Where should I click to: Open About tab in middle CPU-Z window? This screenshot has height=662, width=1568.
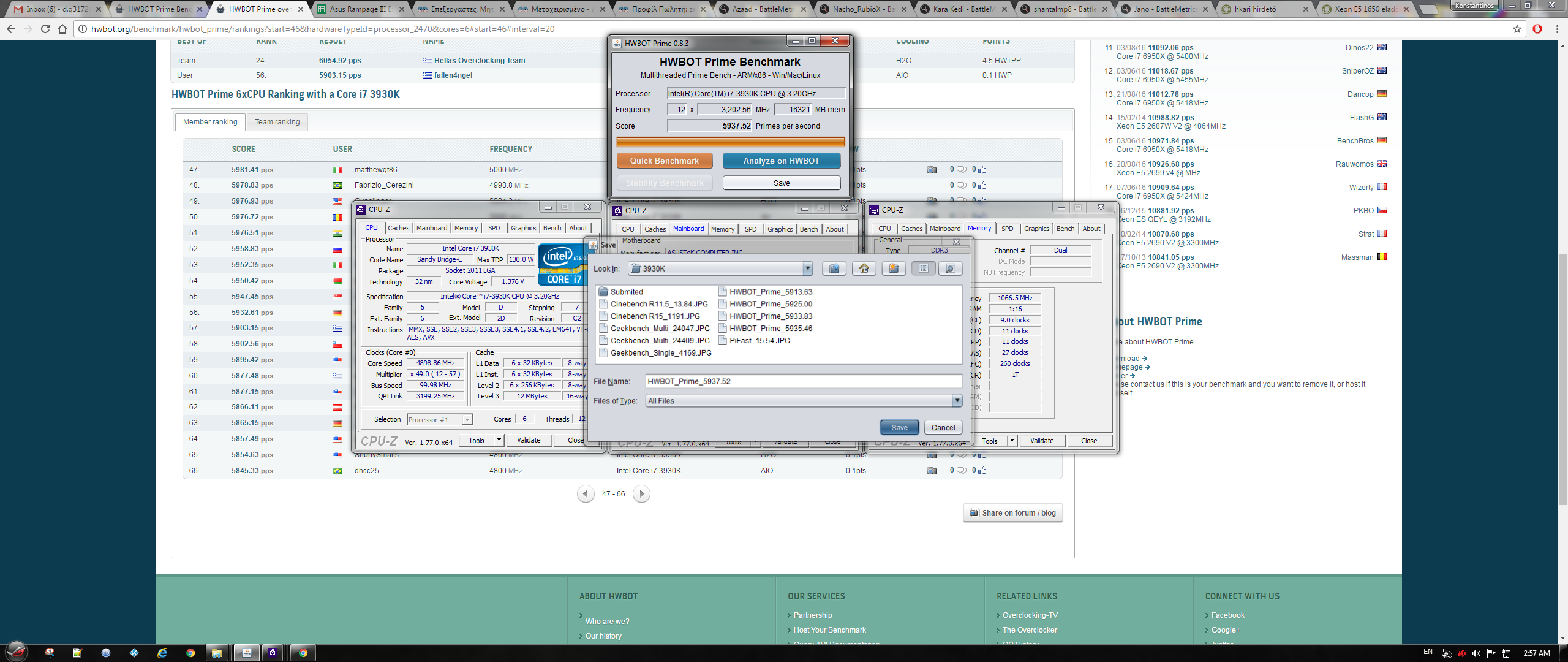pos(834,229)
